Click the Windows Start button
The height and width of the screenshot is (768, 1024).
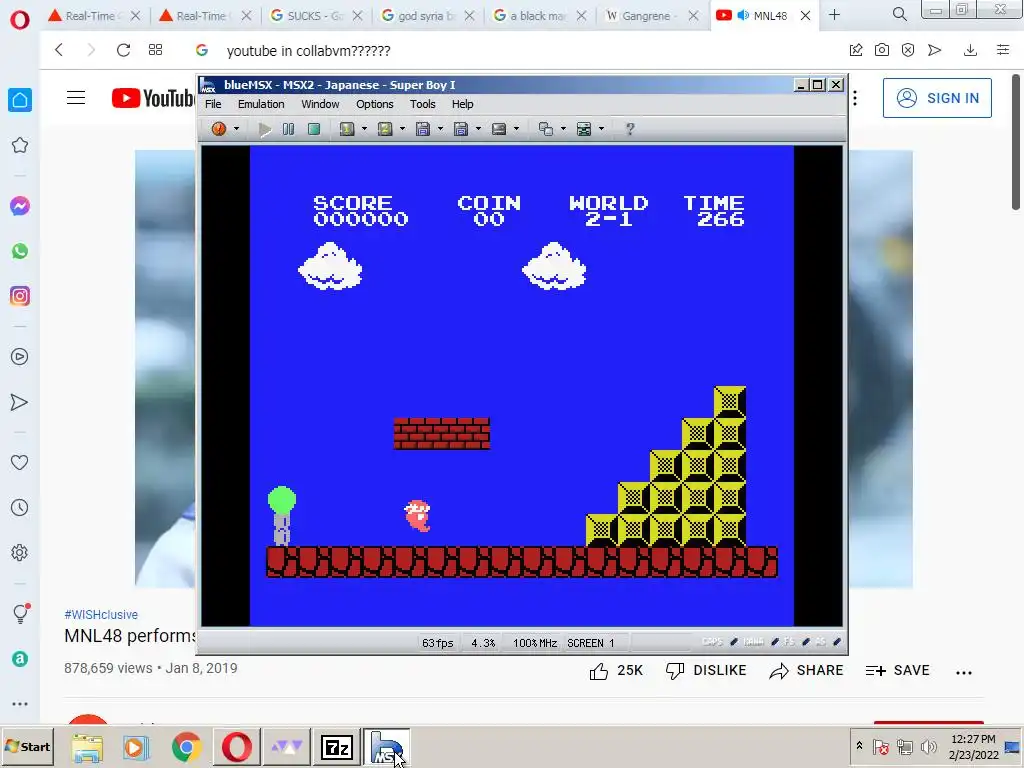27,746
